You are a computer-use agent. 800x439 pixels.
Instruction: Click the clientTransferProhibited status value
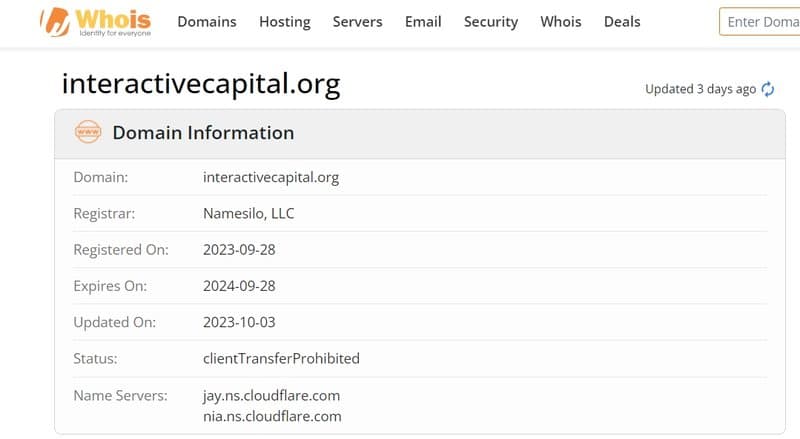click(x=281, y=359)
